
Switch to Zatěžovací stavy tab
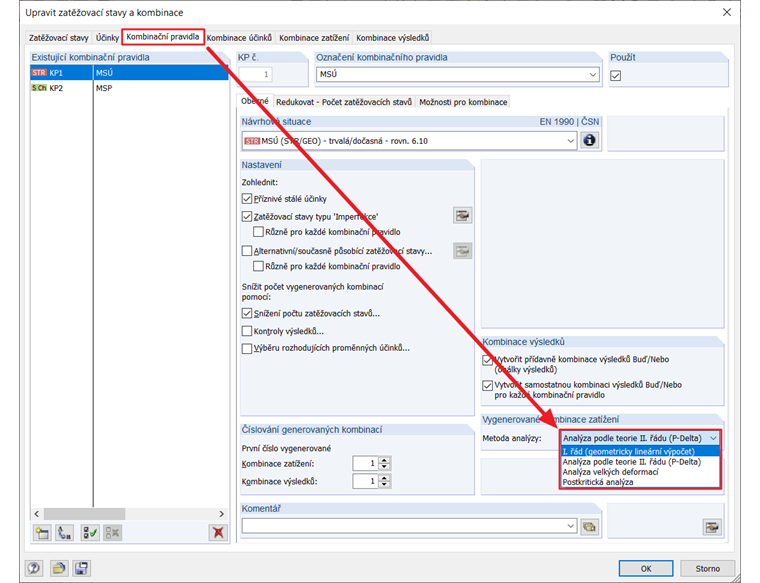coord(59,38)
